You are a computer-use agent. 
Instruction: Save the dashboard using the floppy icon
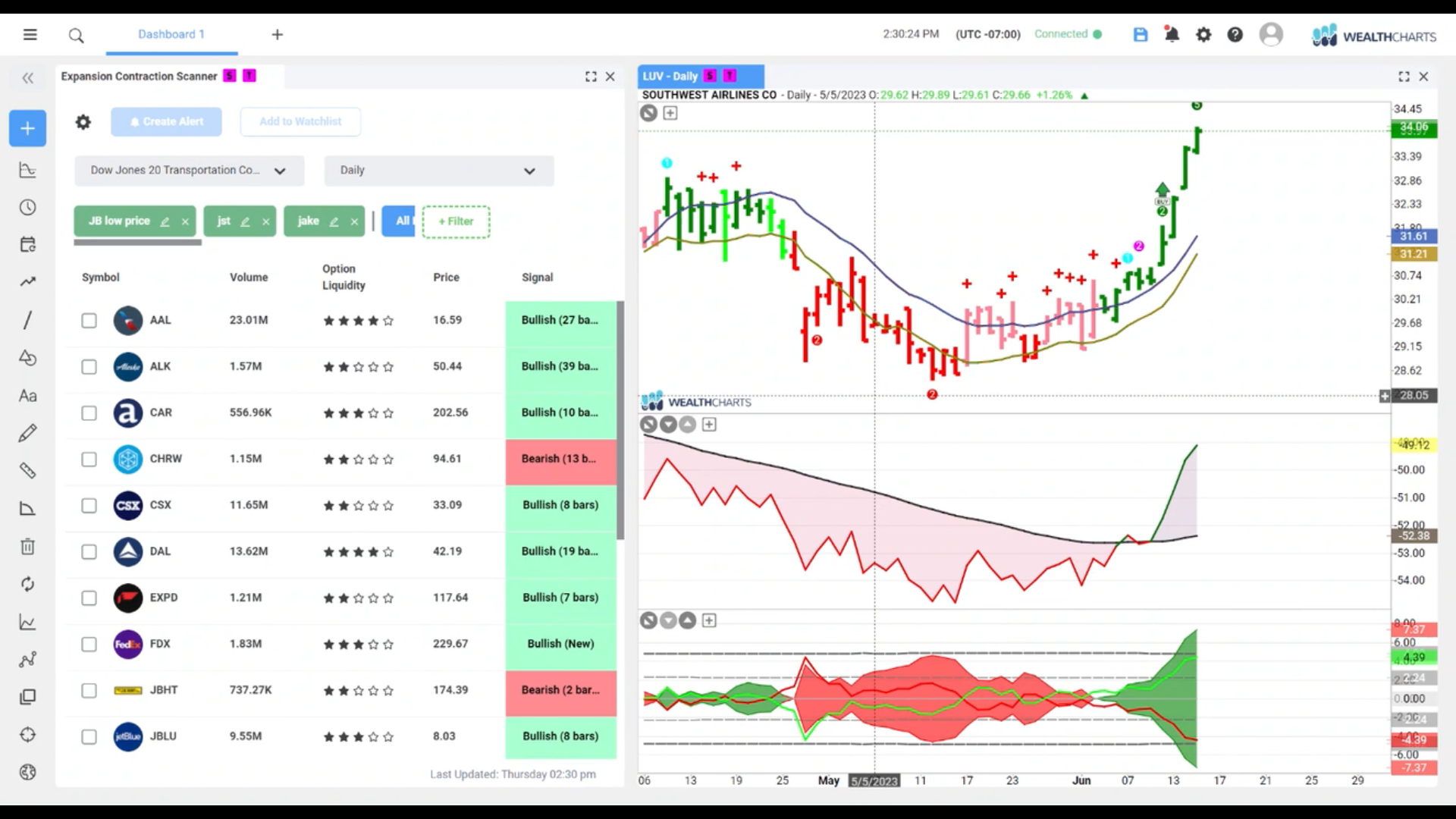click(1141, 34)
